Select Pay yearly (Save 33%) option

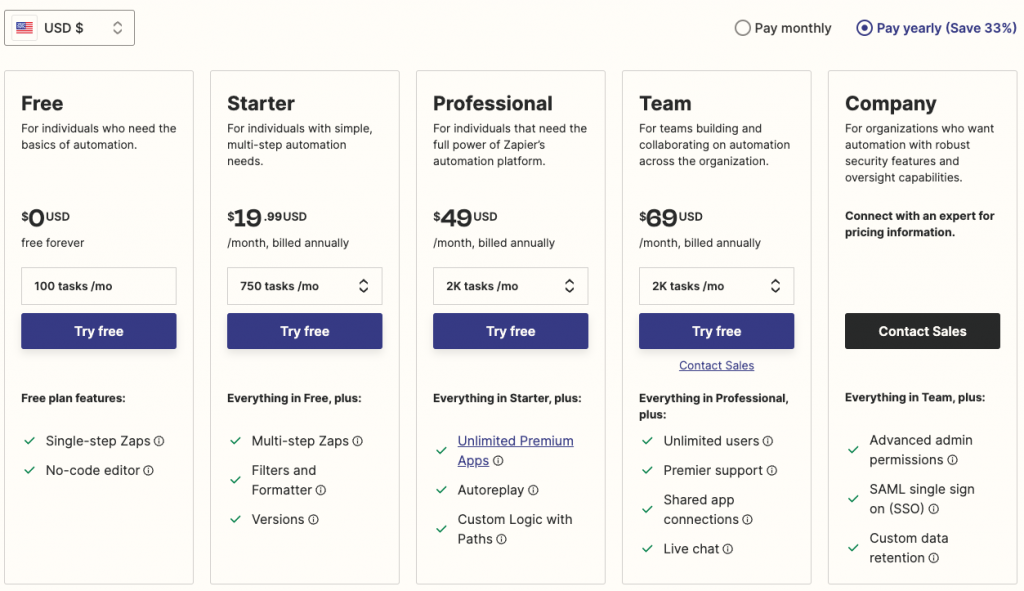coord(865,28)
